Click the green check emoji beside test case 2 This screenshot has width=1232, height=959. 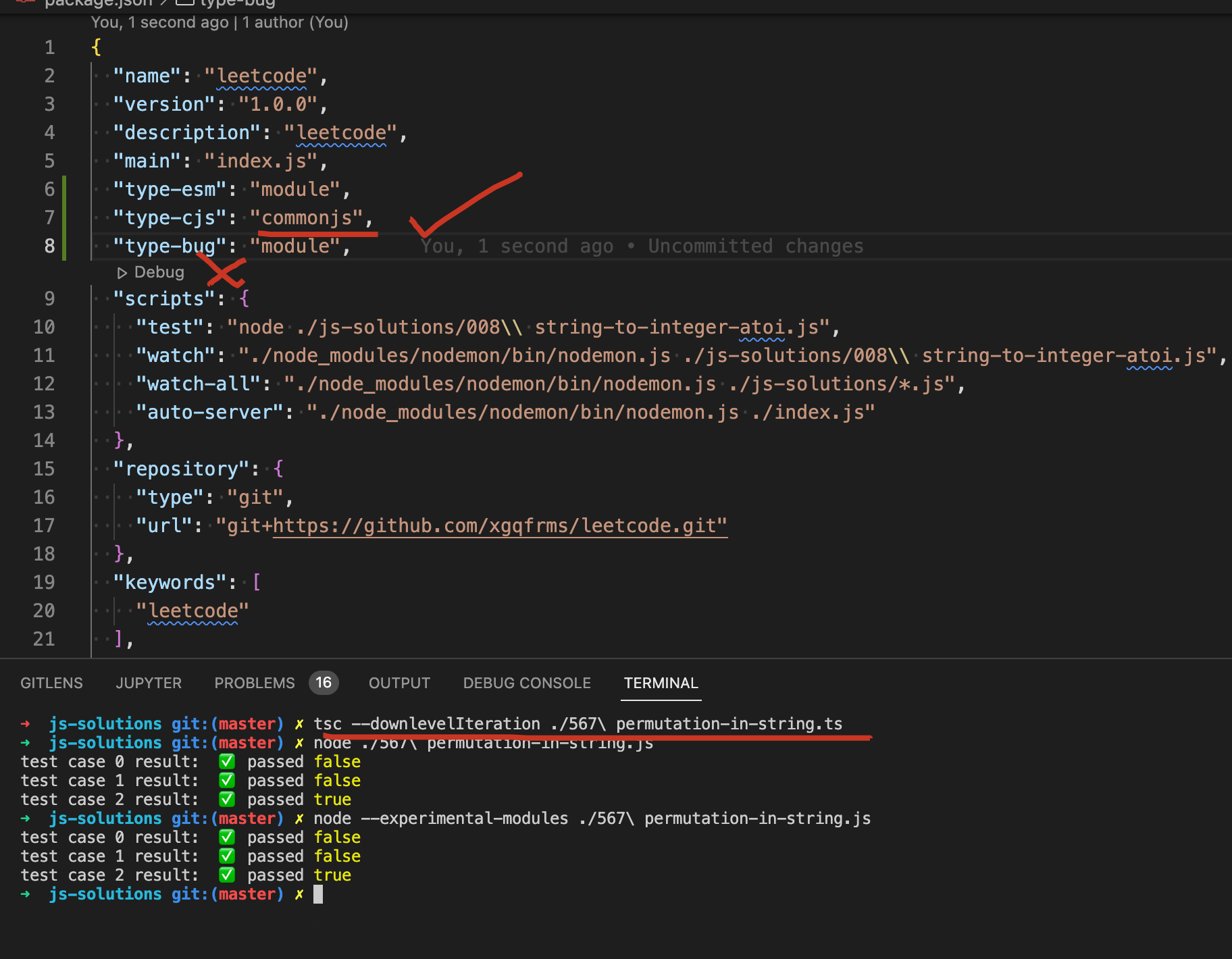227,799
